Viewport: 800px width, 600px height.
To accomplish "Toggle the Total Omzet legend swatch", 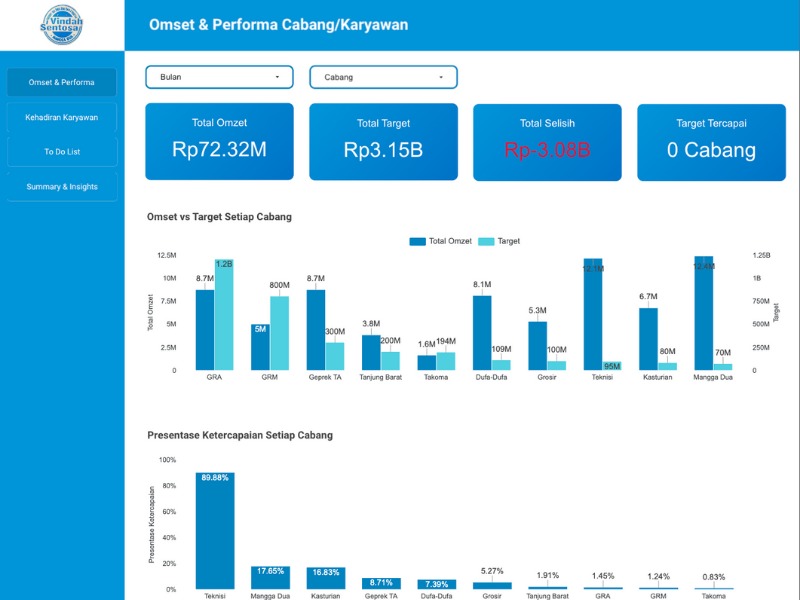I will (418, 241).
